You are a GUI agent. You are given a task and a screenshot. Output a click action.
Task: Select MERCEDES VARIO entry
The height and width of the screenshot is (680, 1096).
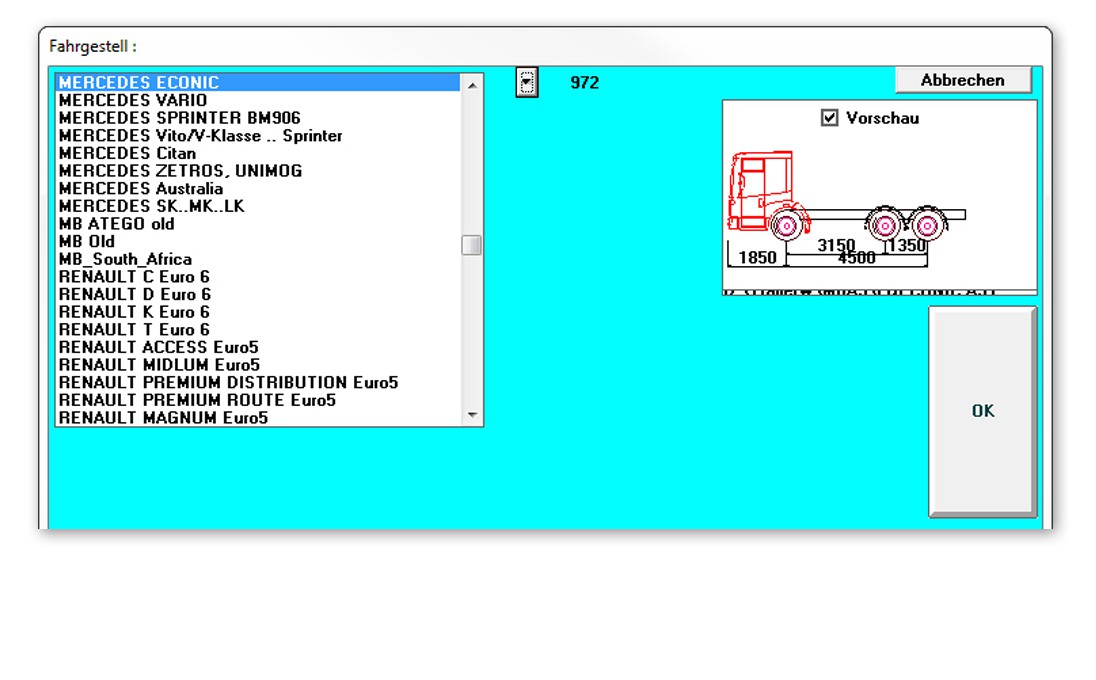point(258,100)
